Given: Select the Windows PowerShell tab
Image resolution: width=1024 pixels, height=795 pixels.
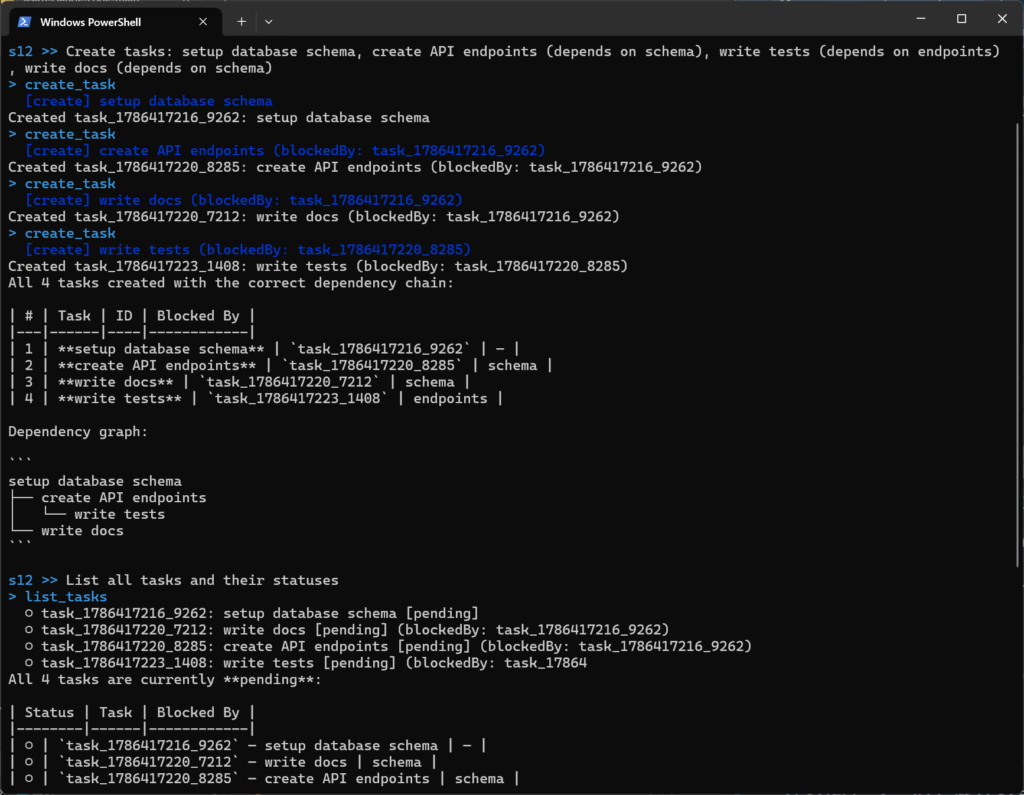Looking at the screenshot, I should [x=115, y=22].
